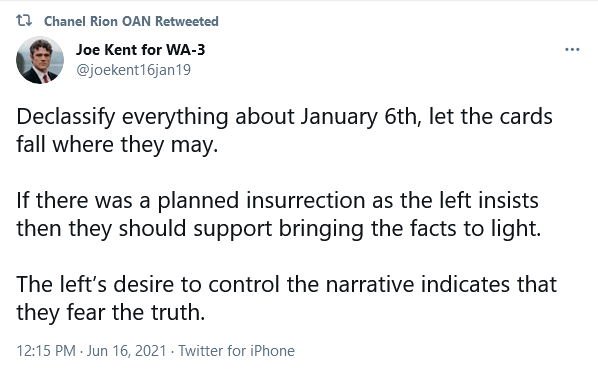Viewport: 598px width, 370px height.
Task: Click the word 'Declassify' in the tweet
Action: pos(66,117)
